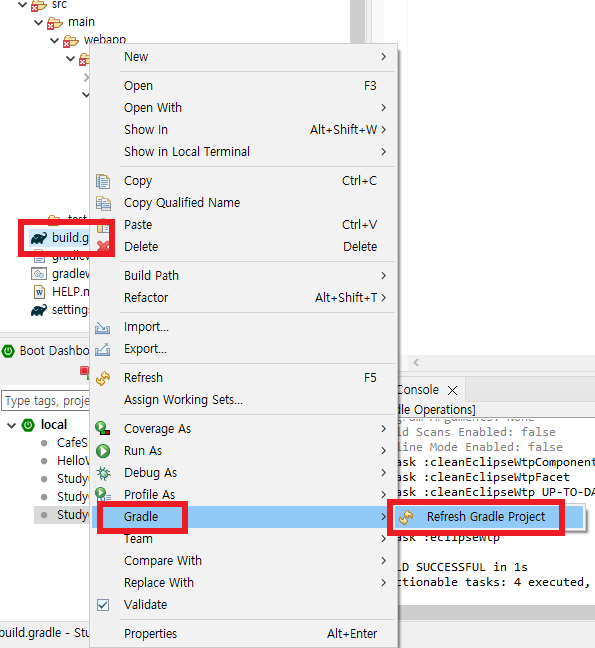Click the Boot Dashboard power icon

tap(8, 351)
